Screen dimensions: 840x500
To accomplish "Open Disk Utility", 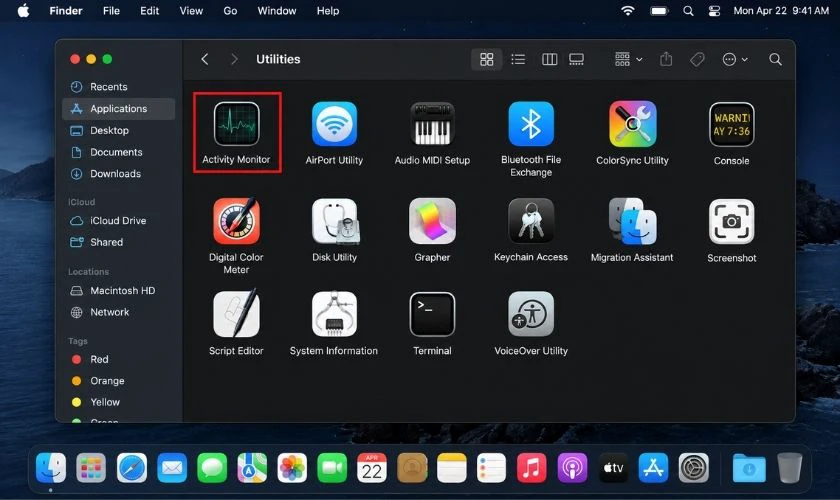I will [335, 221].
